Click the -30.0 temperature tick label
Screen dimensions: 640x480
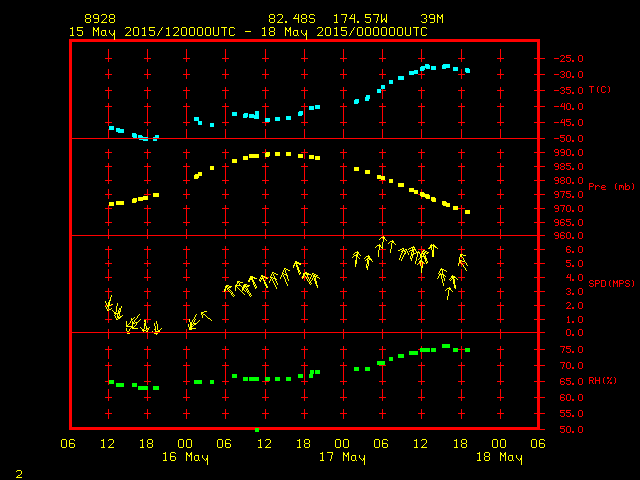coord(569,75)
